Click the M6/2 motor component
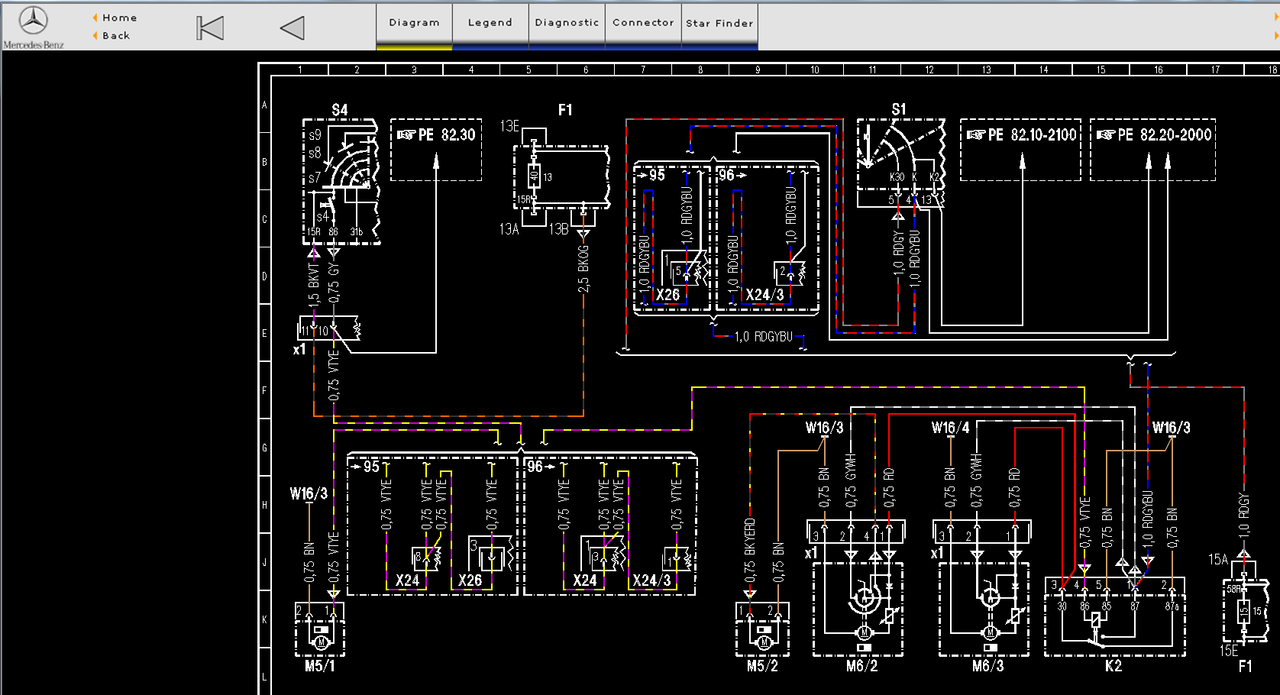1280x695 pixels. 858,607
